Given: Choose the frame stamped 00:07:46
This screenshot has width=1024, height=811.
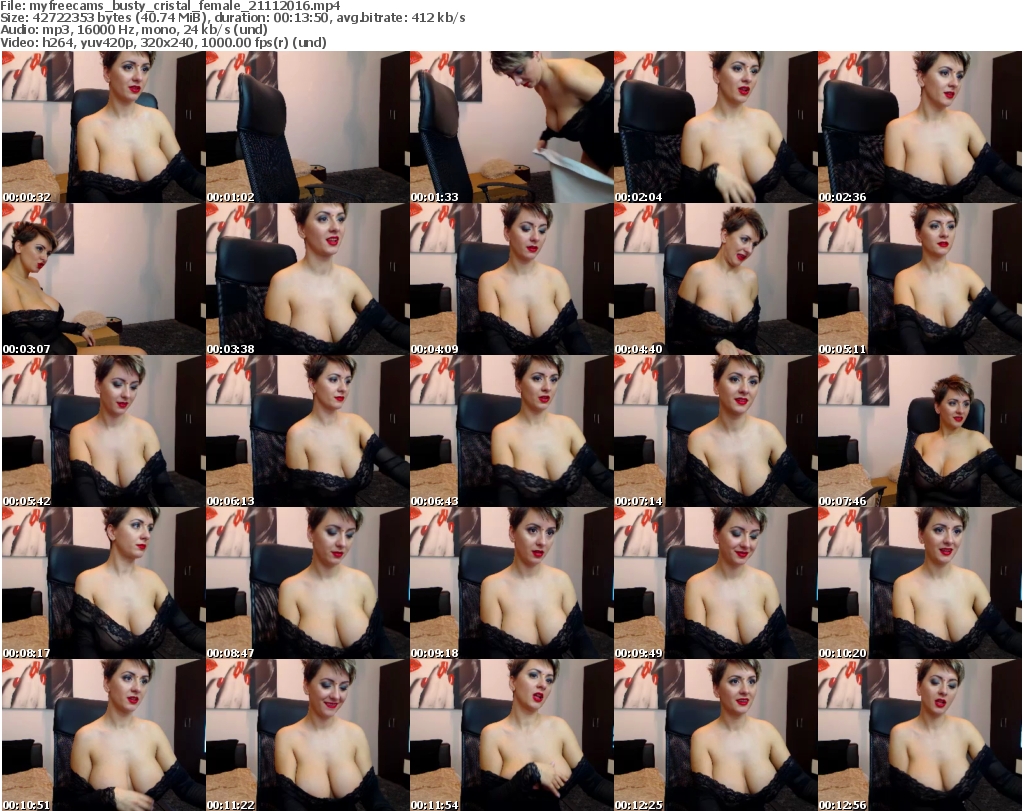Looking at the screenshot, I should [x=920, y=431].
